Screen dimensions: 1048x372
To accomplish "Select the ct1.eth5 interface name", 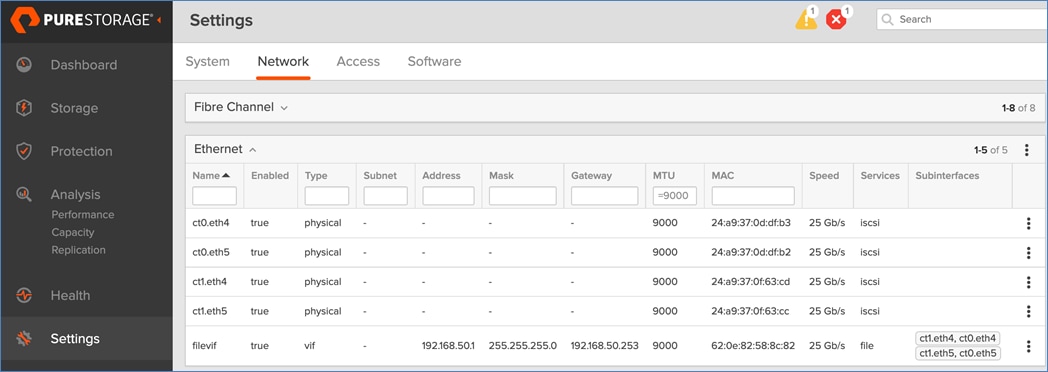I will point(210,311).
